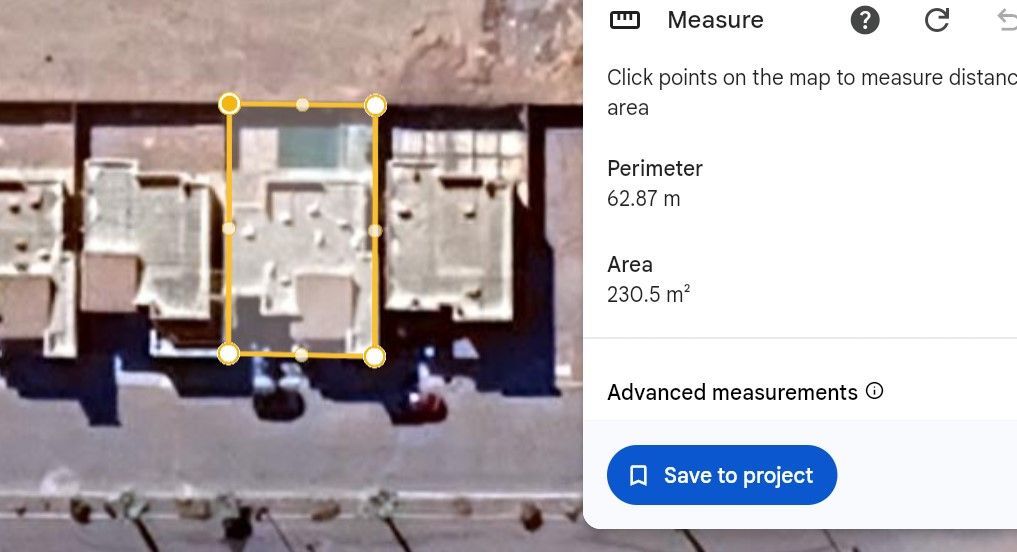Click the midpoint handle on the left edge
Viewport: 1017px width, 552px height.
click(229, 228)
